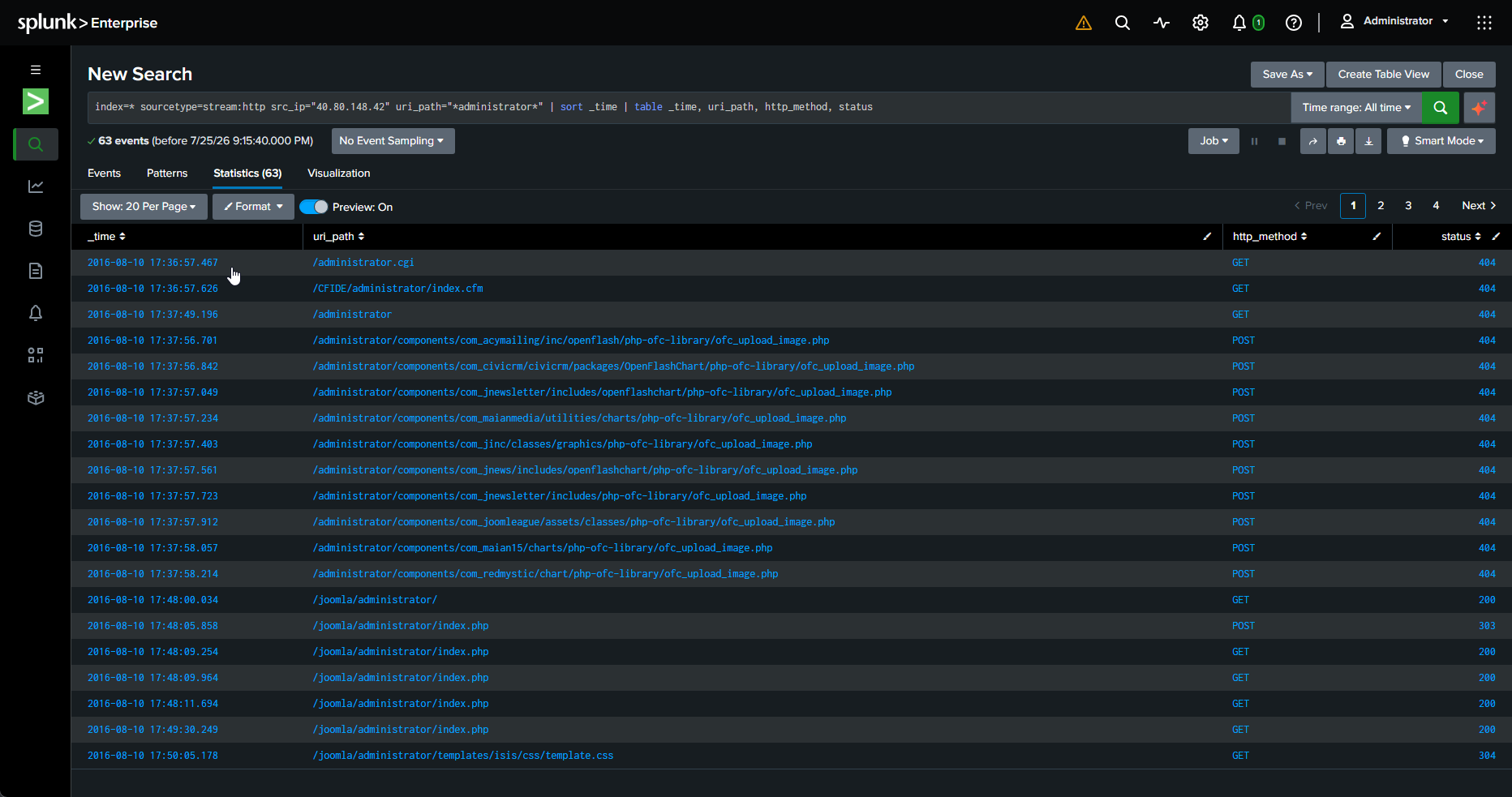This screenshot has height=797, width=1512.
Task: Open the Show 20 Per Page dropdown
Action: 144,207
